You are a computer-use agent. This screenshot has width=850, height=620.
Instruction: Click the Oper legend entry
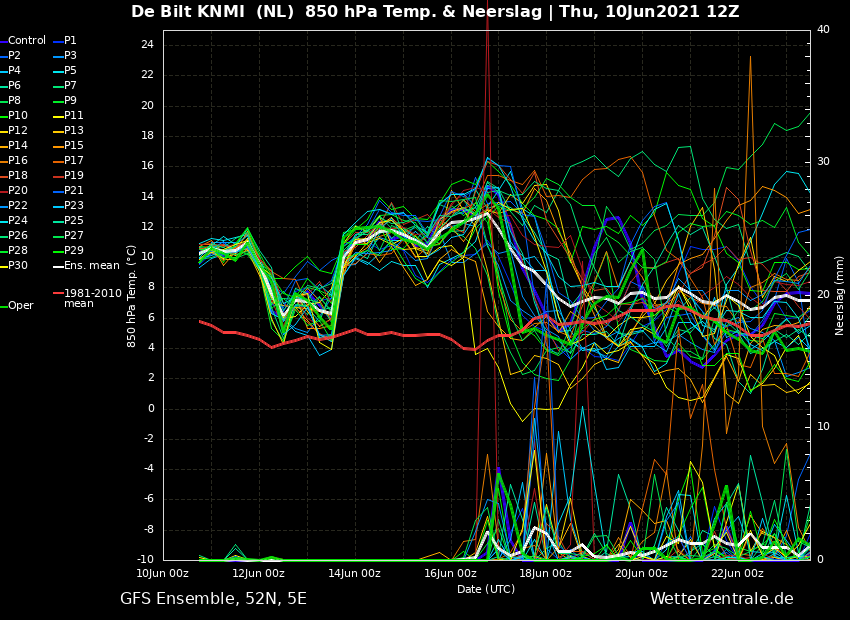pos(20,306)
